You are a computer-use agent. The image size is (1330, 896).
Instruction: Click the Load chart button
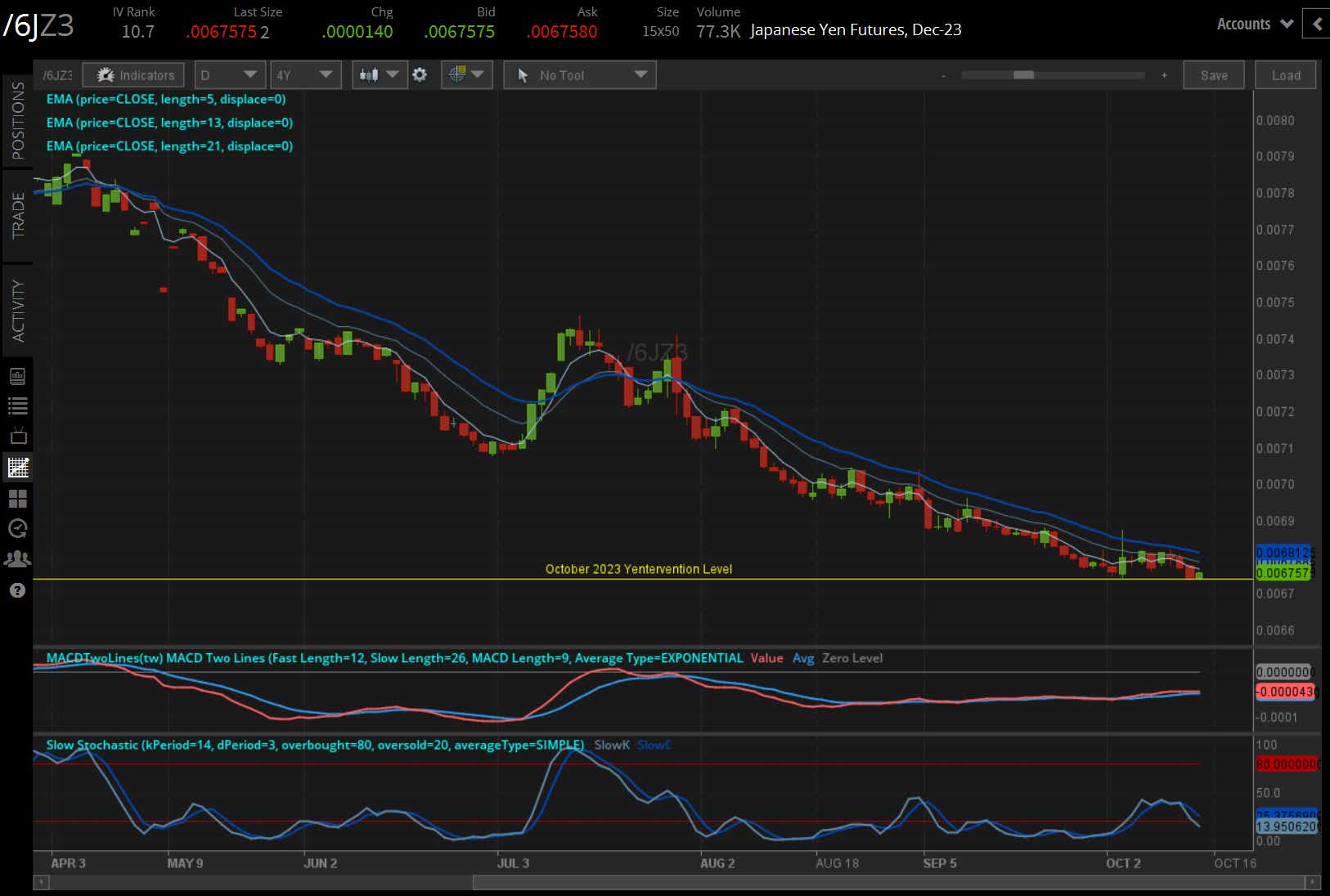click(x=1286, y=75)
